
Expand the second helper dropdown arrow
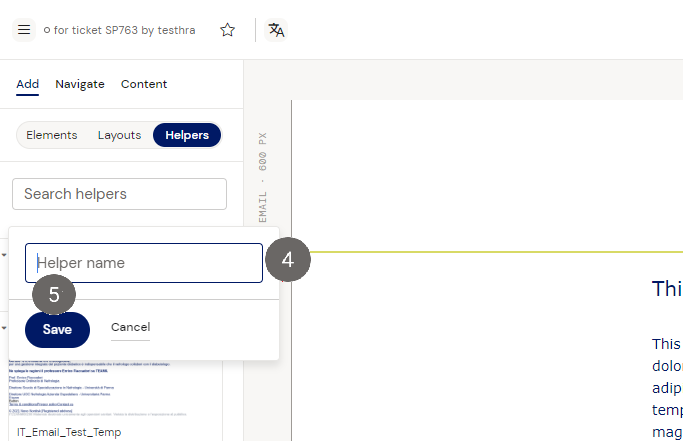click(x=4, y=328)
